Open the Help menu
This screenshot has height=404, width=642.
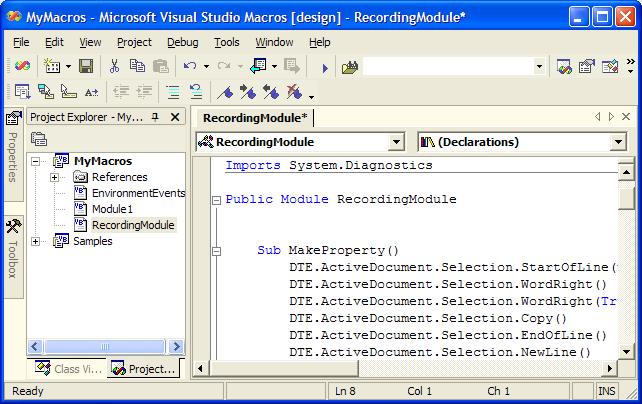pos(319,42)
